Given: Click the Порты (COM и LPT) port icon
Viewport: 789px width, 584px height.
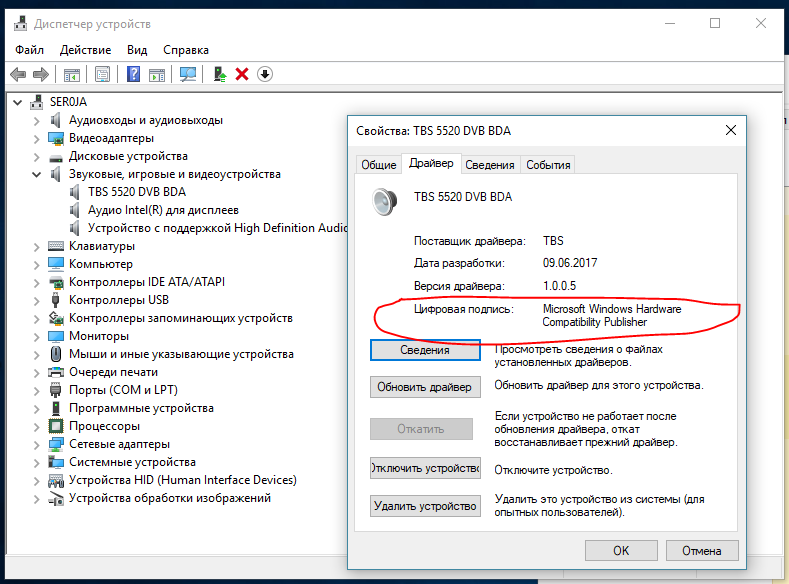Looking at the screenshot, I should click(x=55, y=390).
